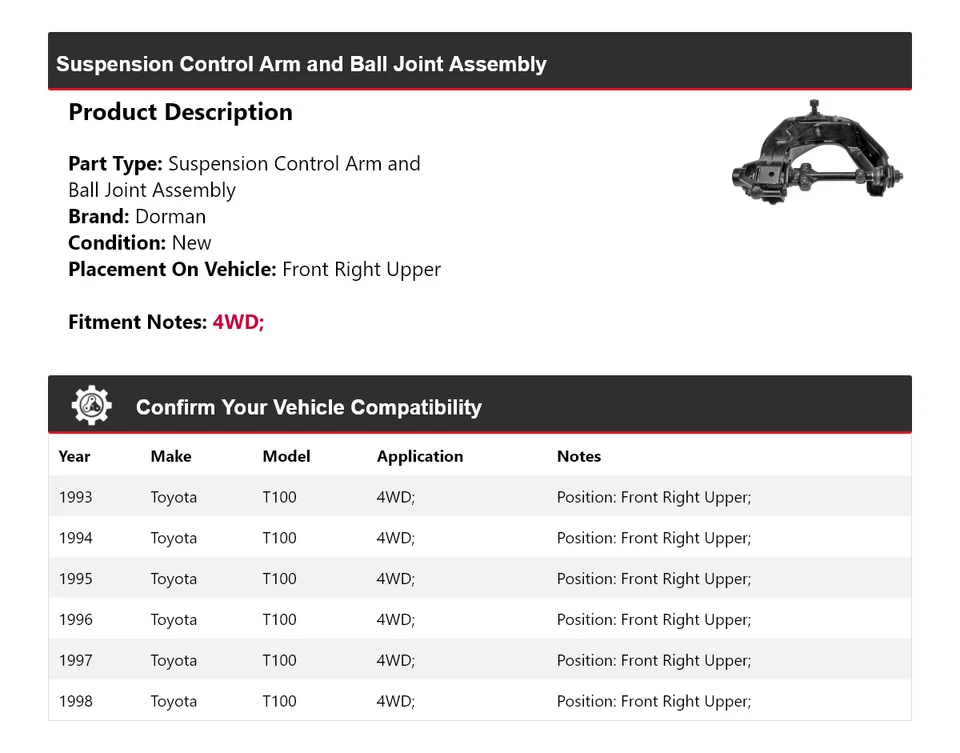Click the Application column header

tap(420, 456)
